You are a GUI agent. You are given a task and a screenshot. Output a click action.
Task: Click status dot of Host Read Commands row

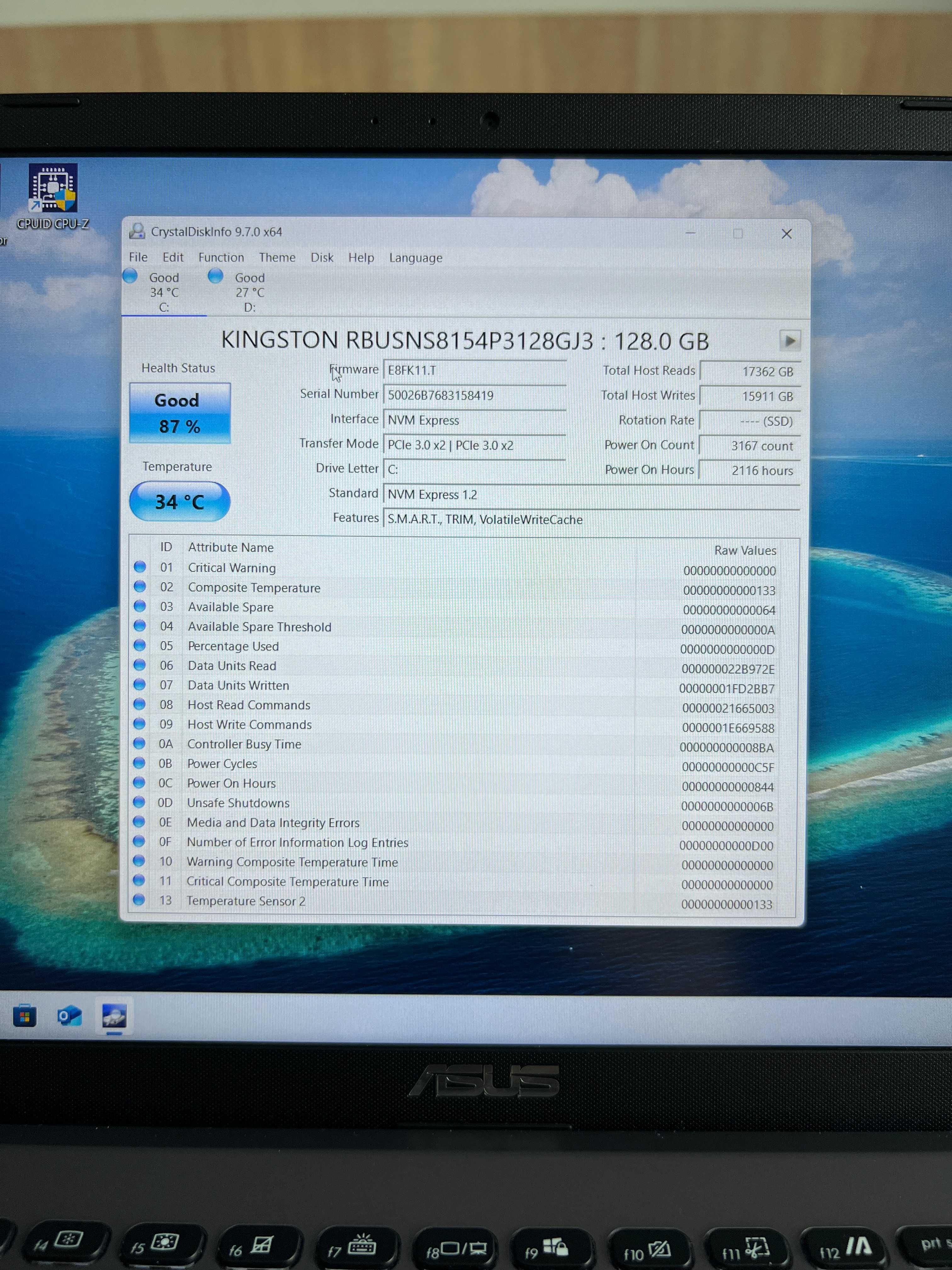(x=139, y=703)
